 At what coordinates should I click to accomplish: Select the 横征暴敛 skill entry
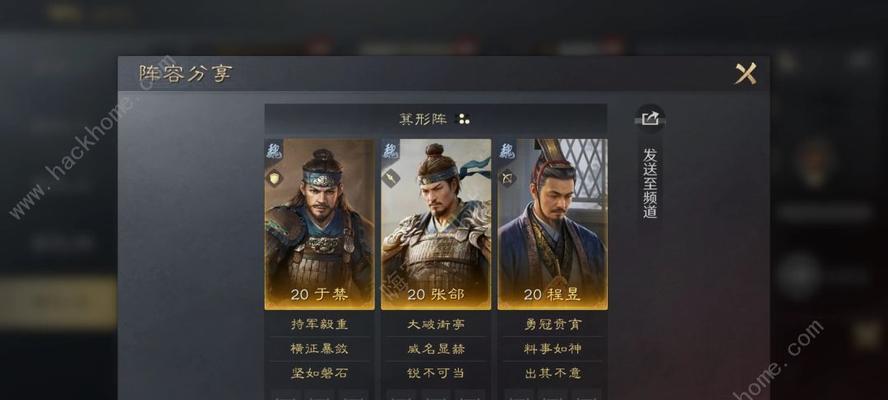click(319, 349)
